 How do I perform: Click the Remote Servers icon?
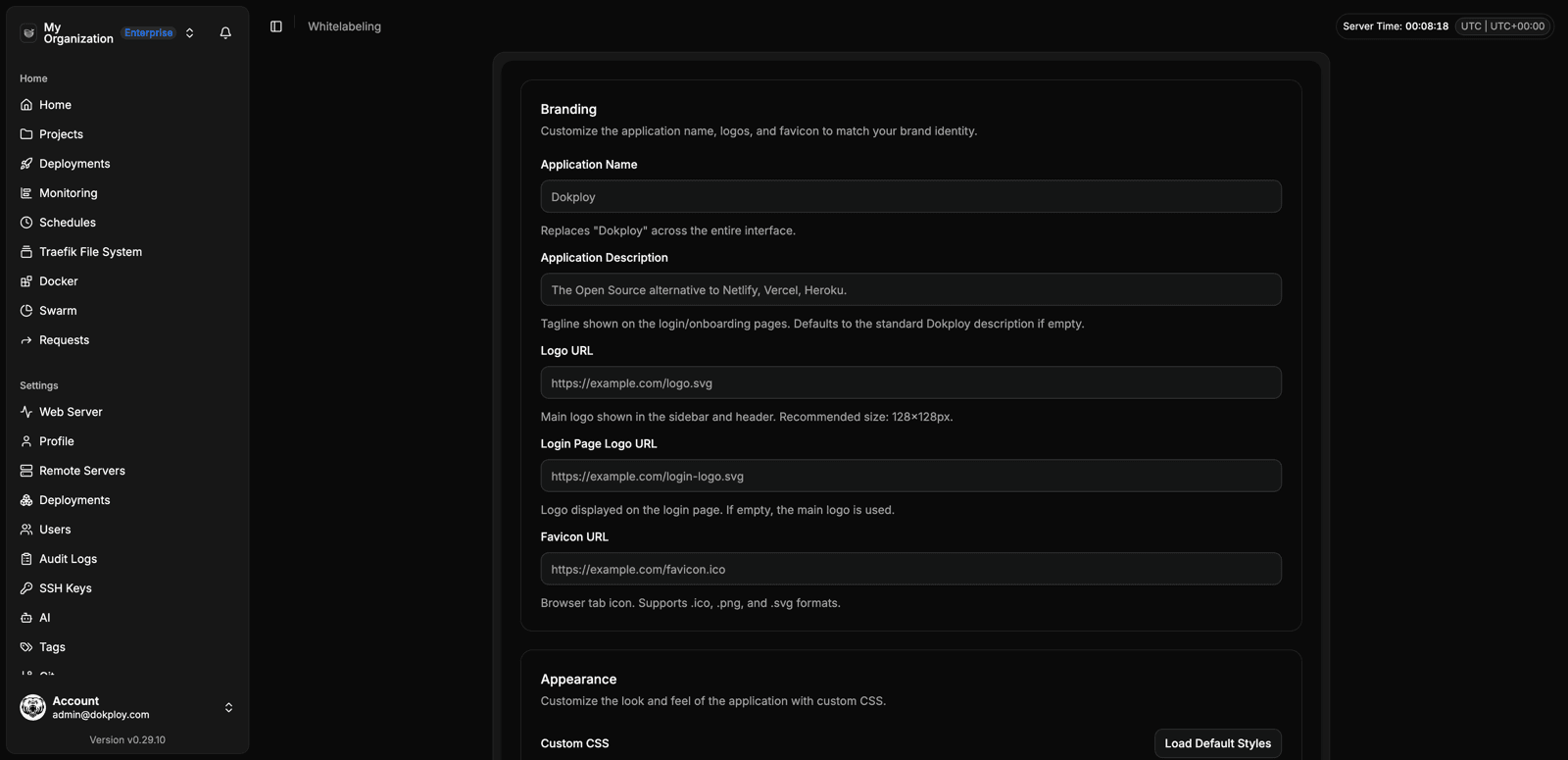point(26,471)
